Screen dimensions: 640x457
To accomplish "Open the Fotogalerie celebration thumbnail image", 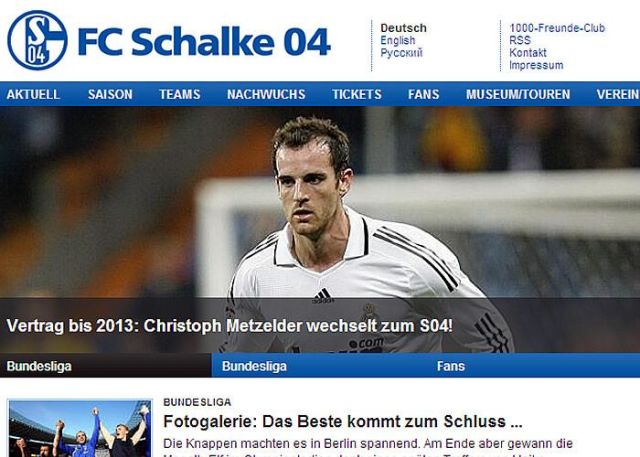I will (x=80, y=428).
